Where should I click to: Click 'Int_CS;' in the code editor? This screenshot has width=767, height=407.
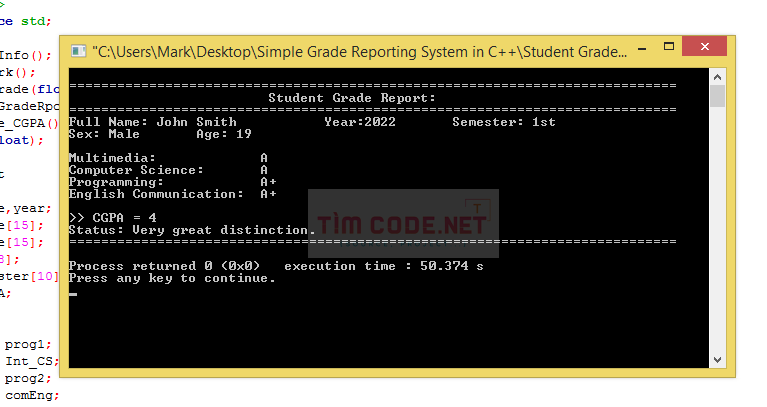pyautogui.click(x=32, y=362)
